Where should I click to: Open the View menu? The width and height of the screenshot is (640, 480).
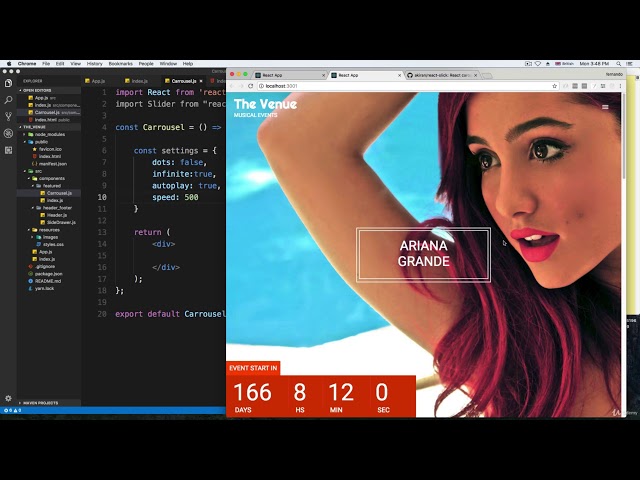point(76,64)
